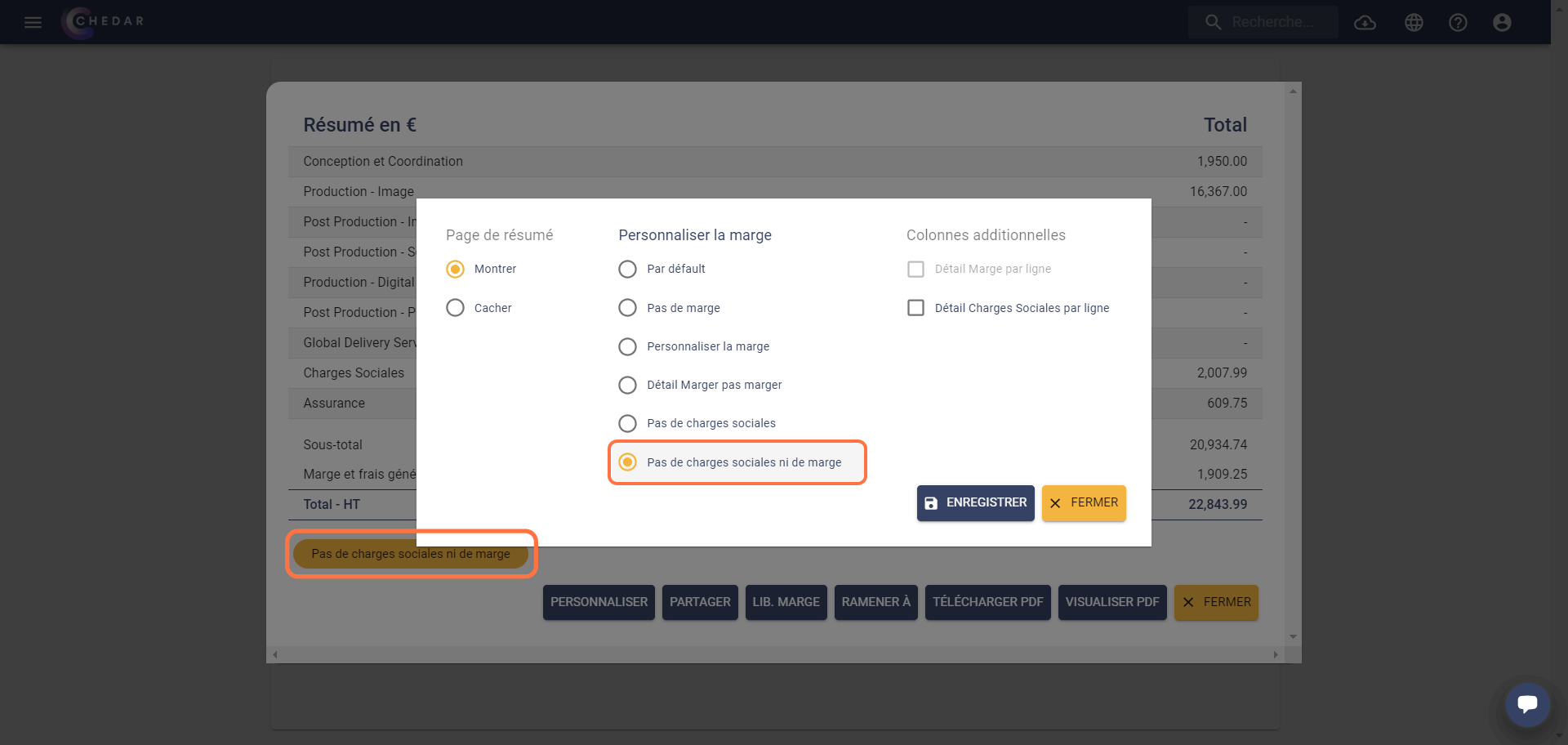
Task: Click the Page de résumé heading
Action: click(x=499, y=235)
